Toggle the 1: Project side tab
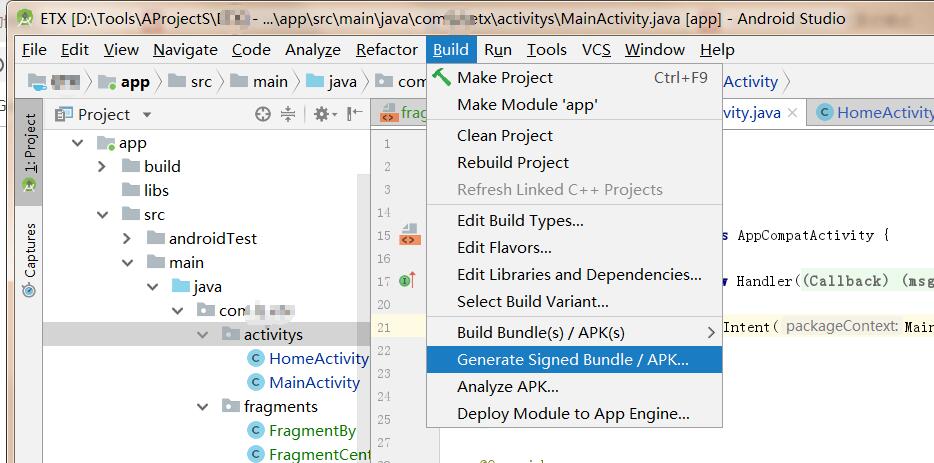 click(29, 152)
